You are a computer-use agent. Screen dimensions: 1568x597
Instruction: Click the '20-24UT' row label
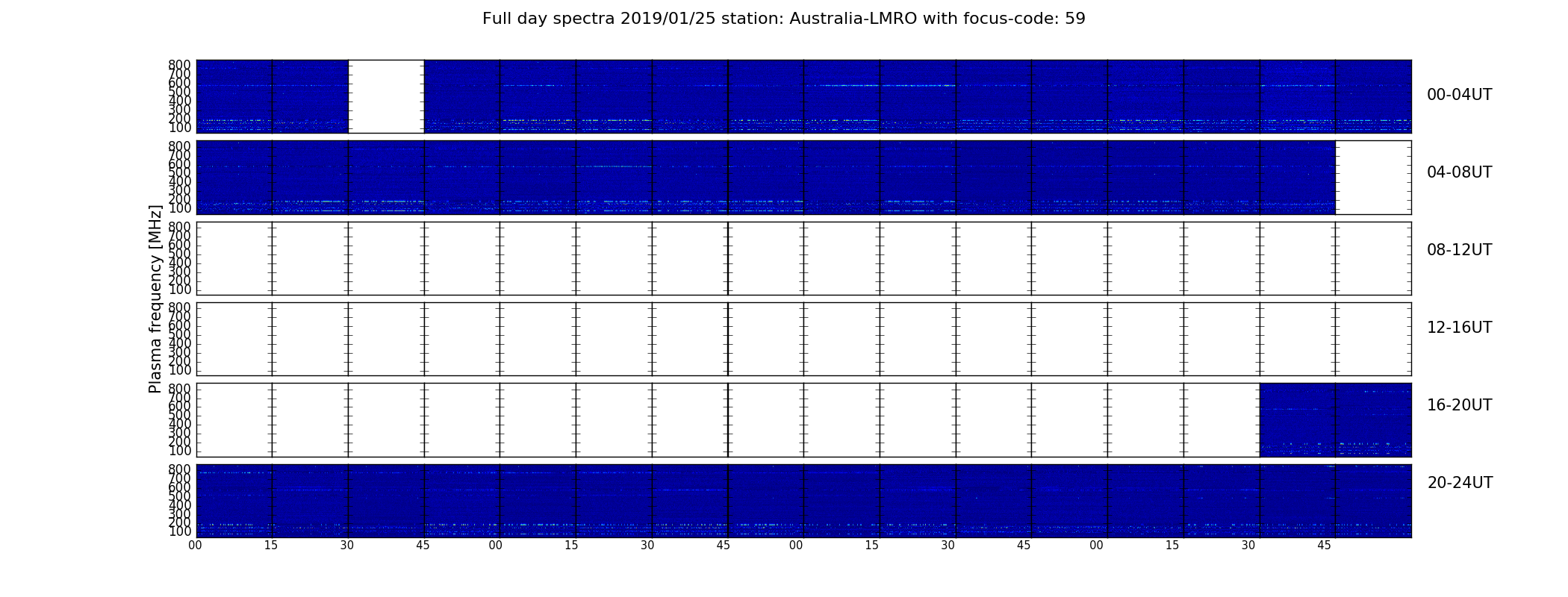click(x=1460, y=483)
